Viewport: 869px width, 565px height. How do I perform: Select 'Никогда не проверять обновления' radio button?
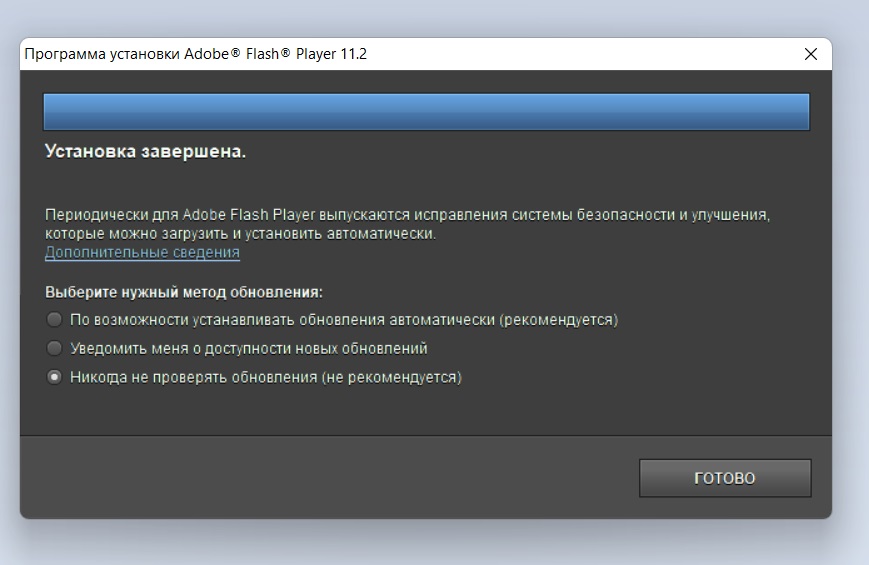[54, 377]
